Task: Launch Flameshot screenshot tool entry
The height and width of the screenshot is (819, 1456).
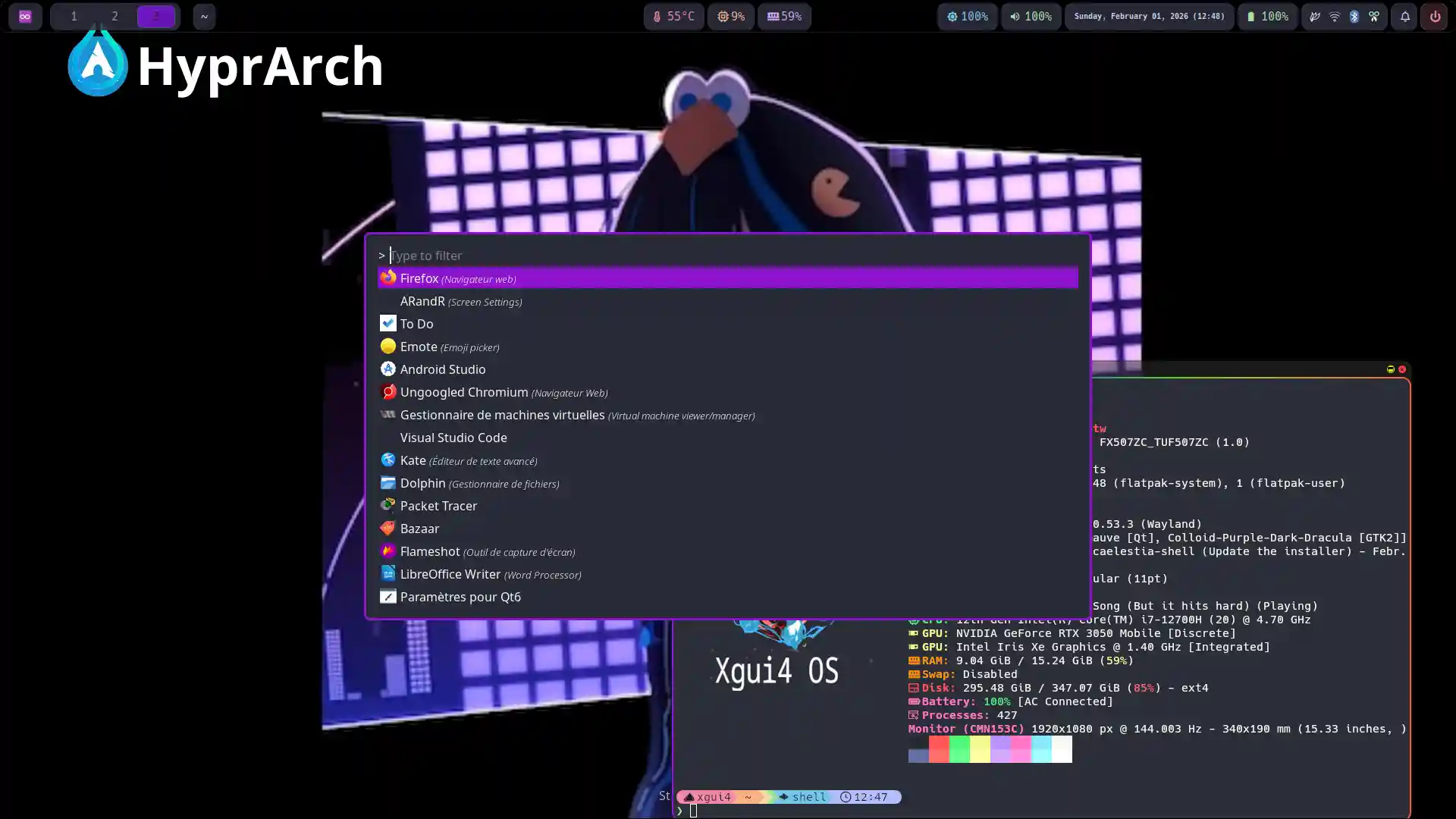Action: click(x=728, y=551)
